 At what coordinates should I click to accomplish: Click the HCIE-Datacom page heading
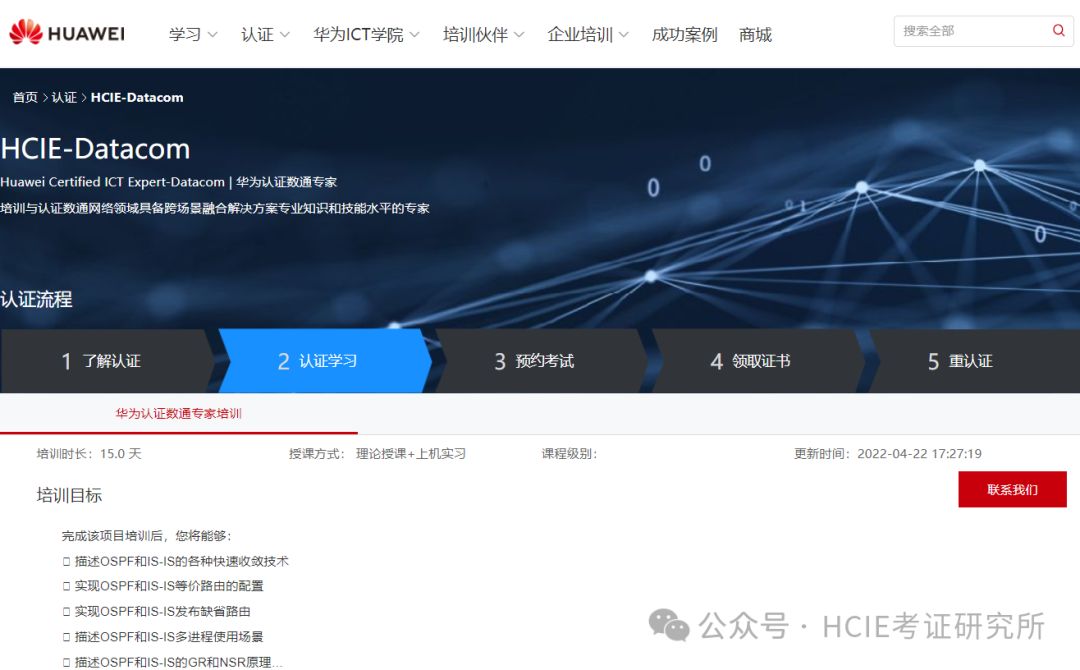[x=95, y=149]
